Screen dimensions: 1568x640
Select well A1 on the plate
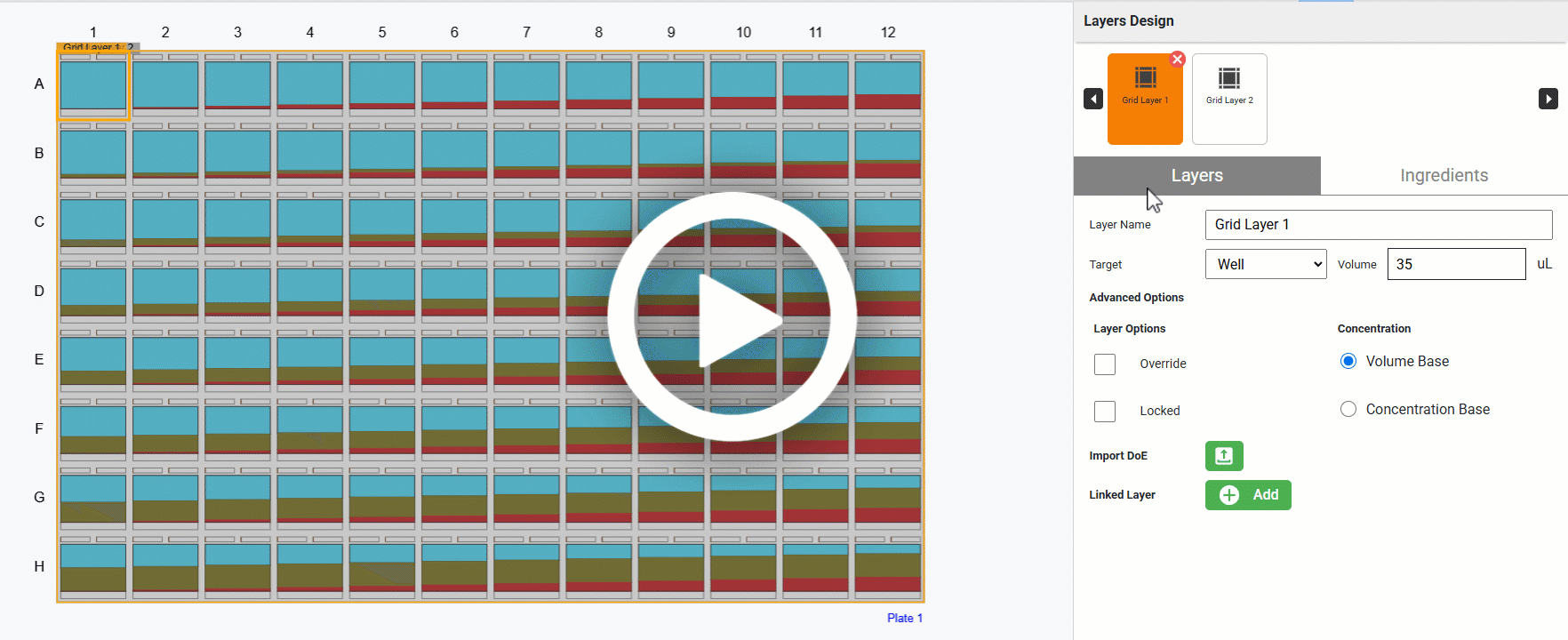coord(93,85)
